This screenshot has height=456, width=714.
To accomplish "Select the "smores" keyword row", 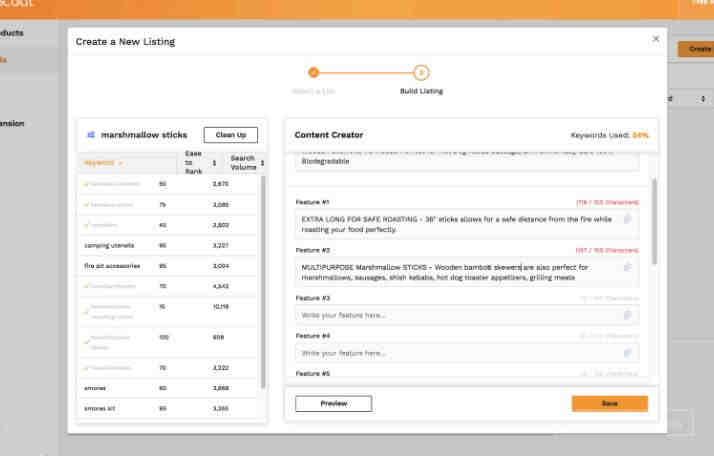I will [x=167, y=388].
